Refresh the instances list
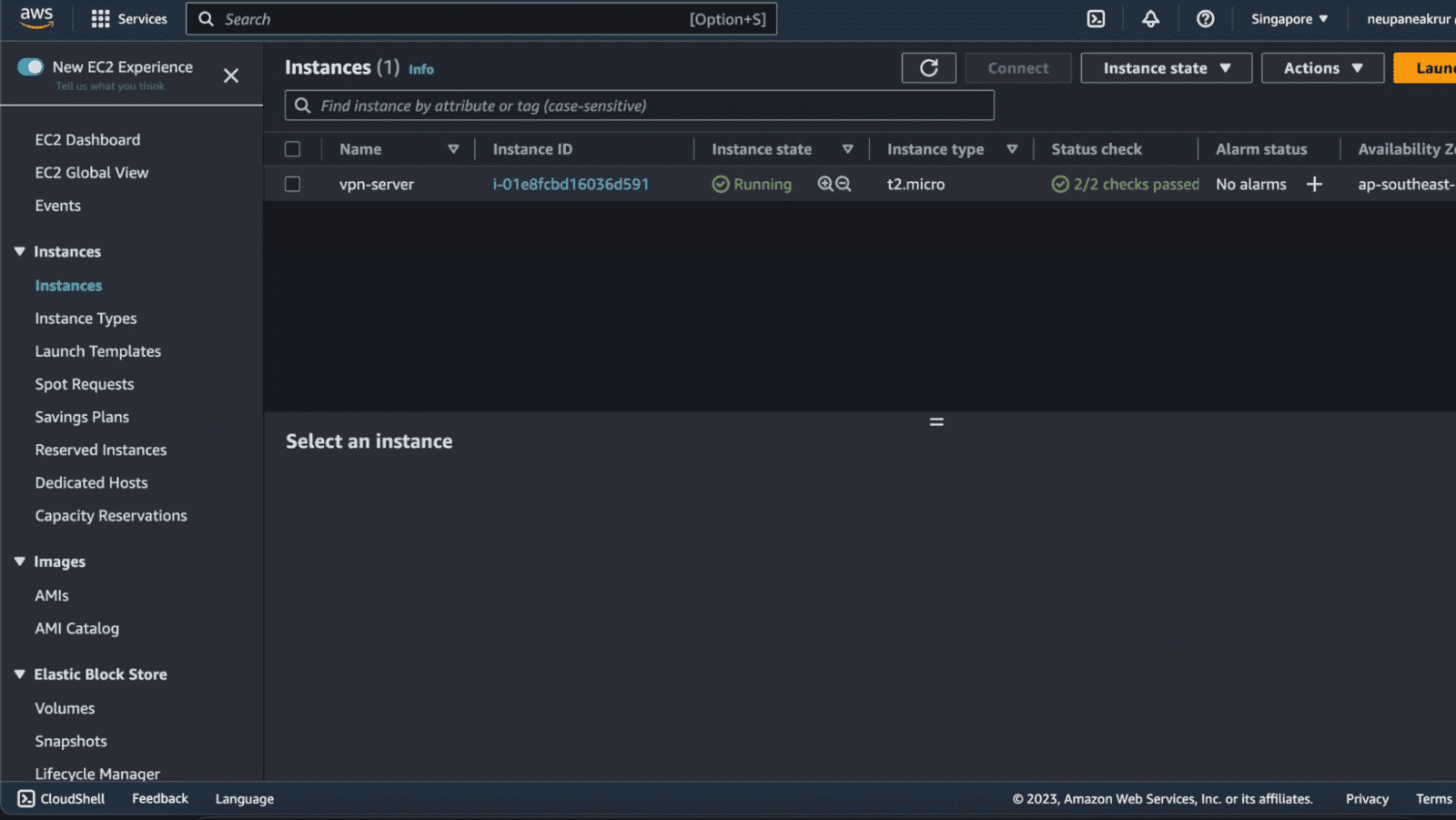This screenshot has height=820, width=1456. (928, 67)
